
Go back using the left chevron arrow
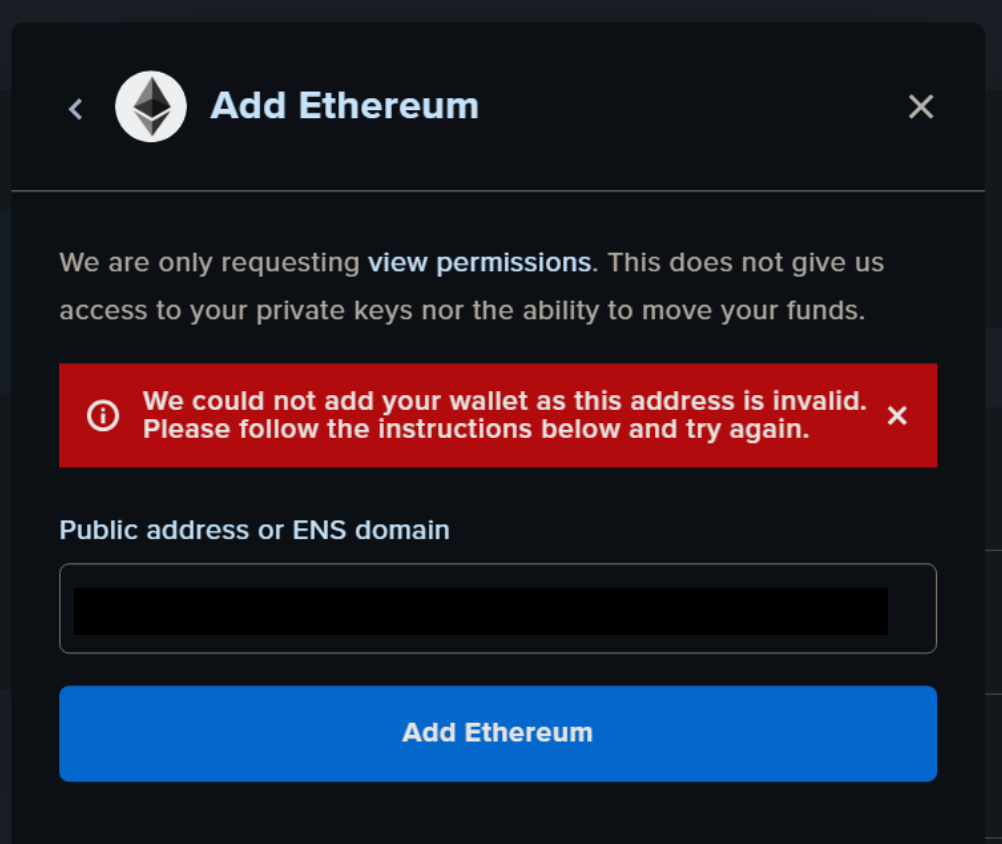75,109
